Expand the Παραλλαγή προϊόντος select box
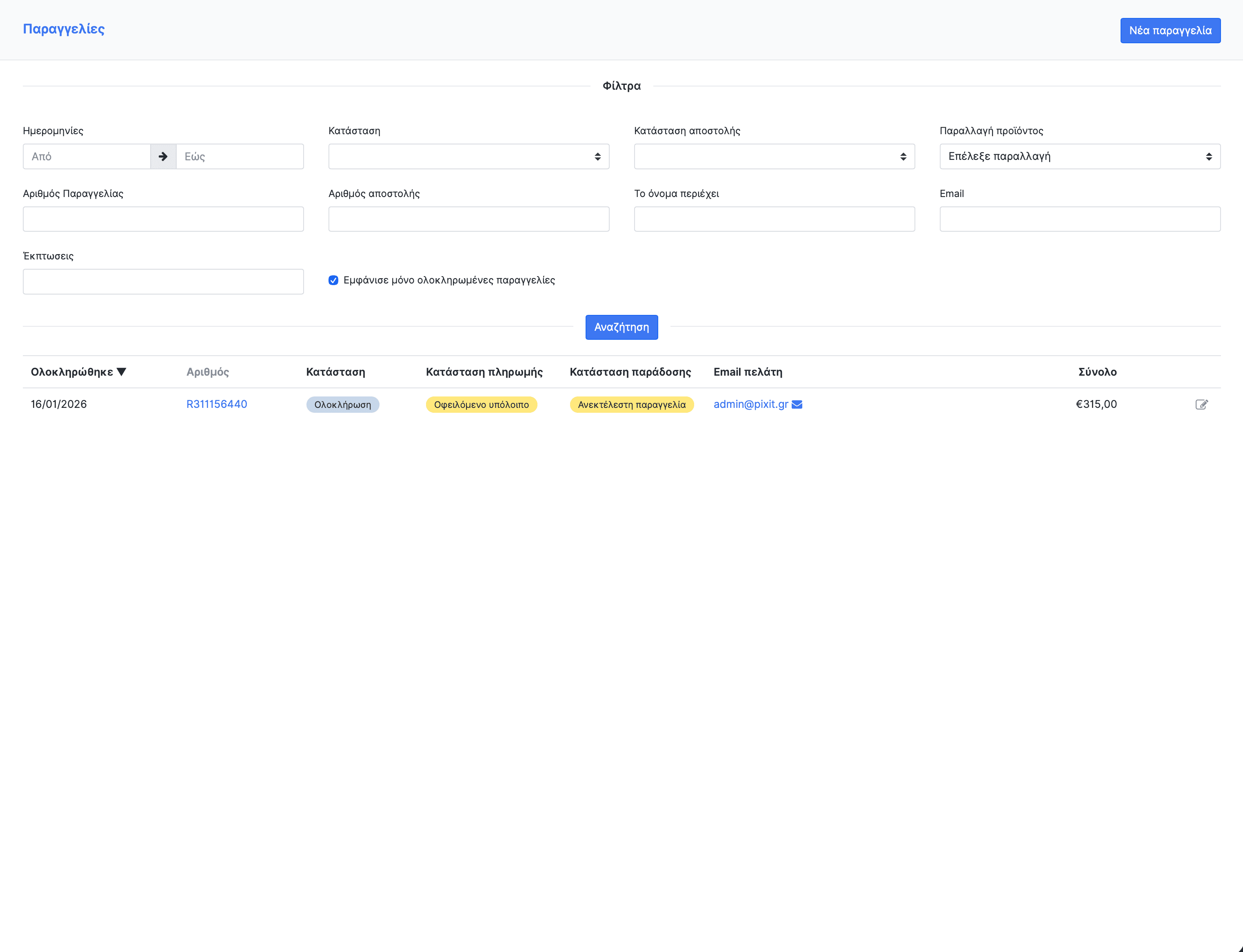Screen dimensions: 1243x952 pyautogui.click(x=1079, y=156)
